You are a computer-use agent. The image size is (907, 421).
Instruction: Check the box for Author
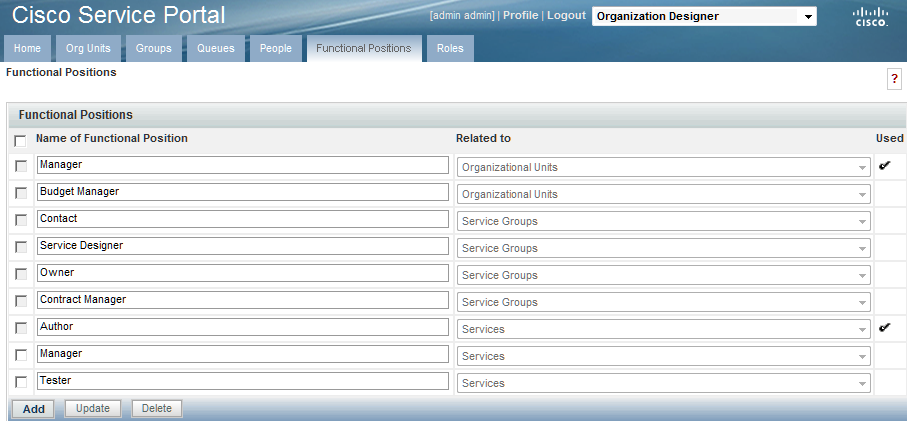[21, 328]
